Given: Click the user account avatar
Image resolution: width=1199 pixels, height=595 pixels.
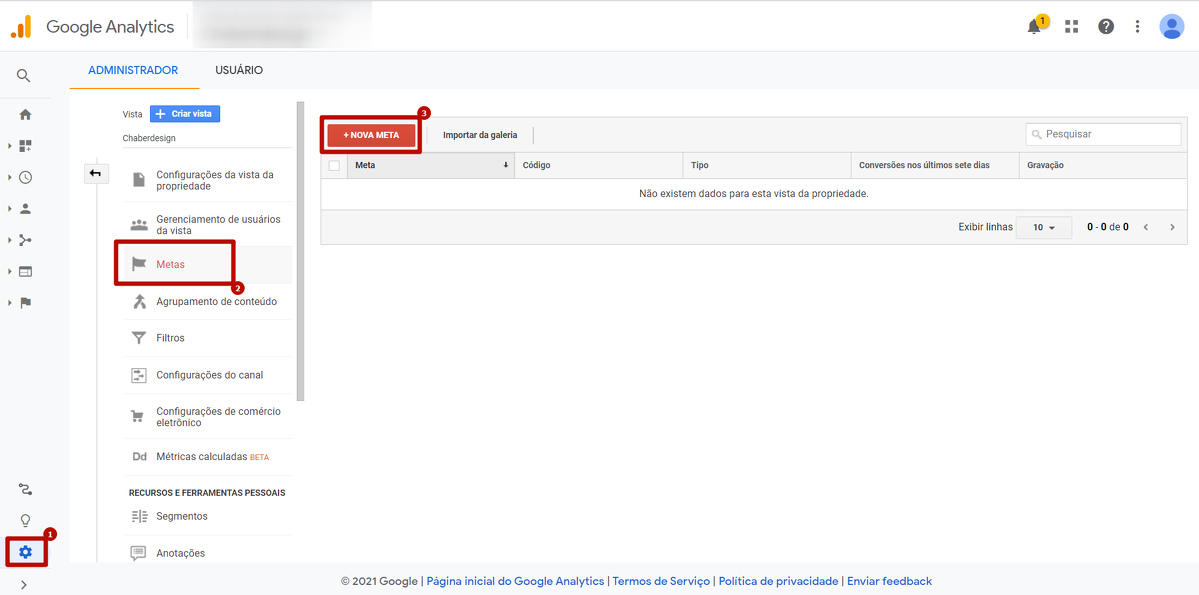Looking at the screenshot, I should [1171, 27].
